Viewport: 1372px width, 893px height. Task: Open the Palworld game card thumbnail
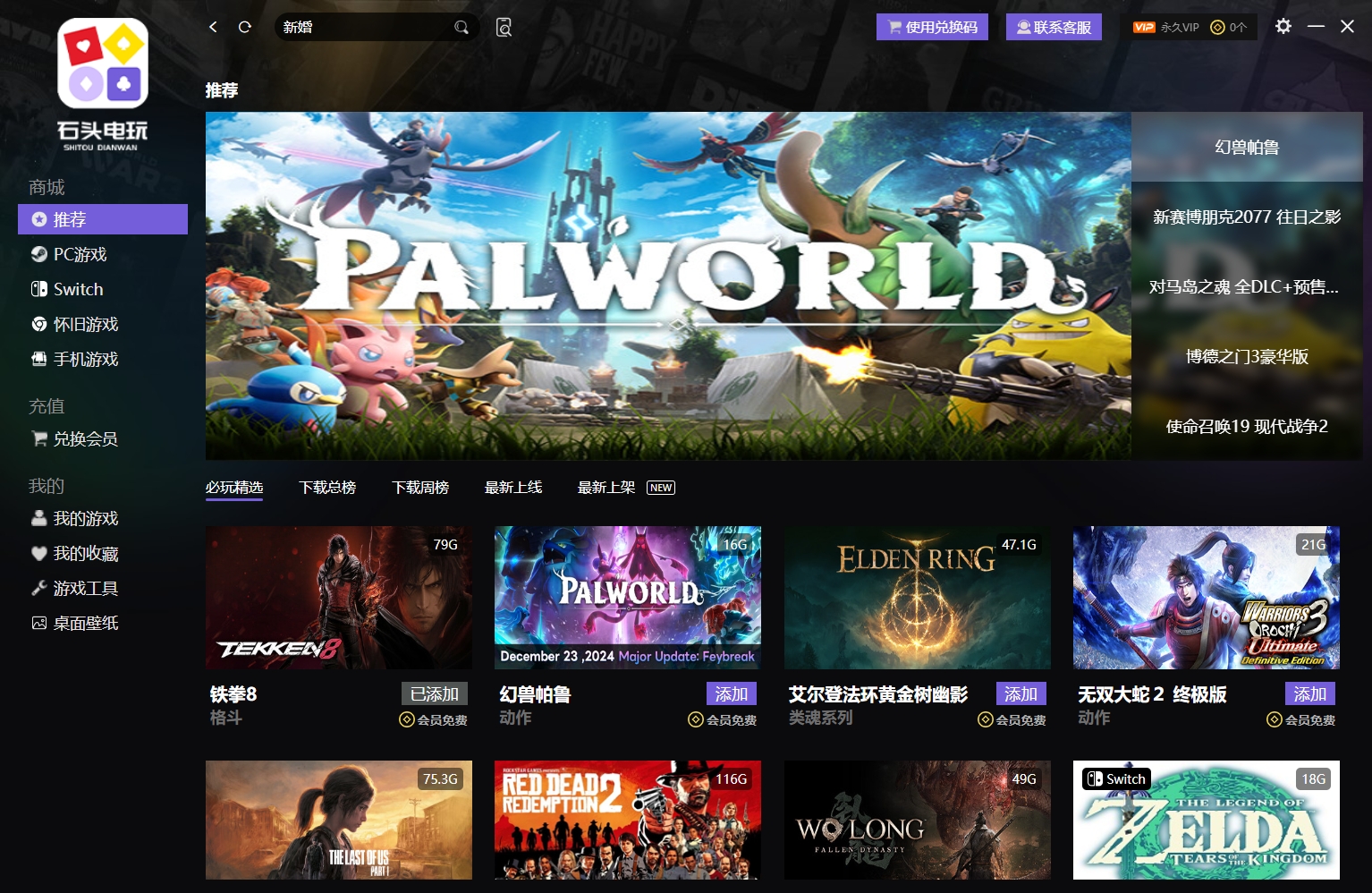coord(628,598)
